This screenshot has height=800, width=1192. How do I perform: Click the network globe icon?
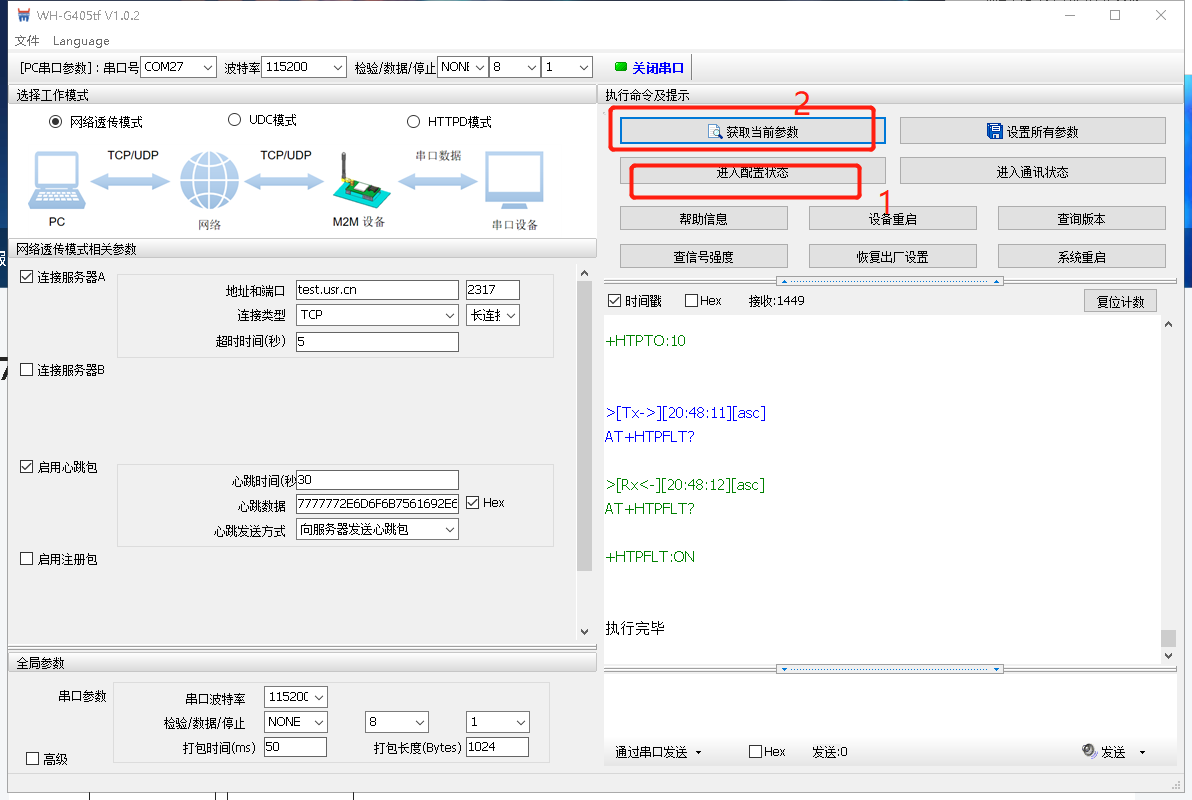[210, 181]
